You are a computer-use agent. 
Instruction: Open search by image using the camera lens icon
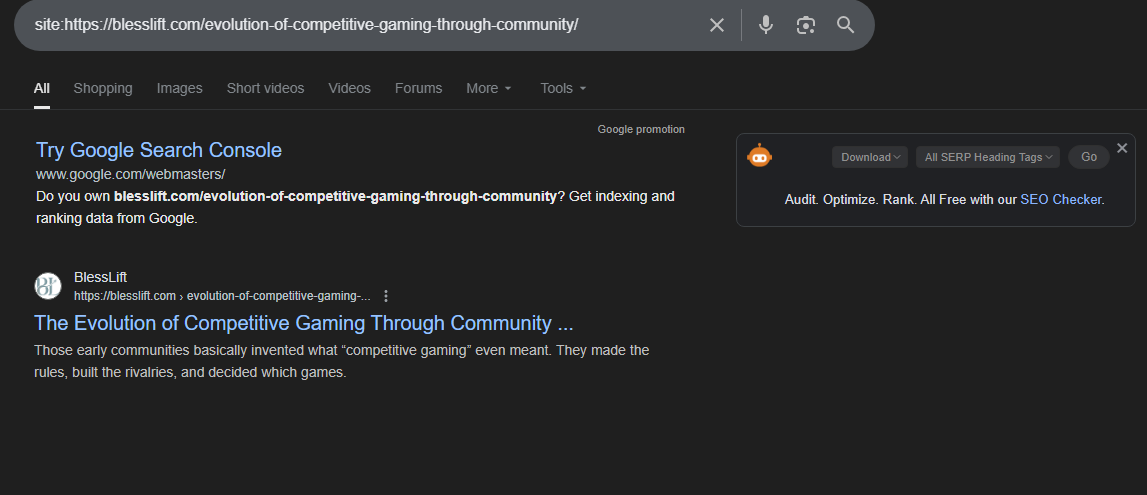[x=805, y=25]
